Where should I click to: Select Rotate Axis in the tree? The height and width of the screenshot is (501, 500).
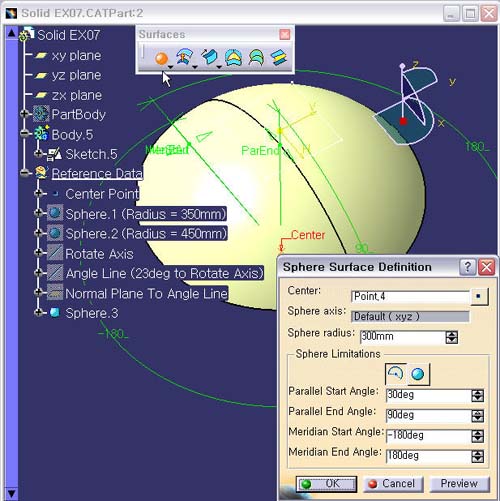pos(99,254)
